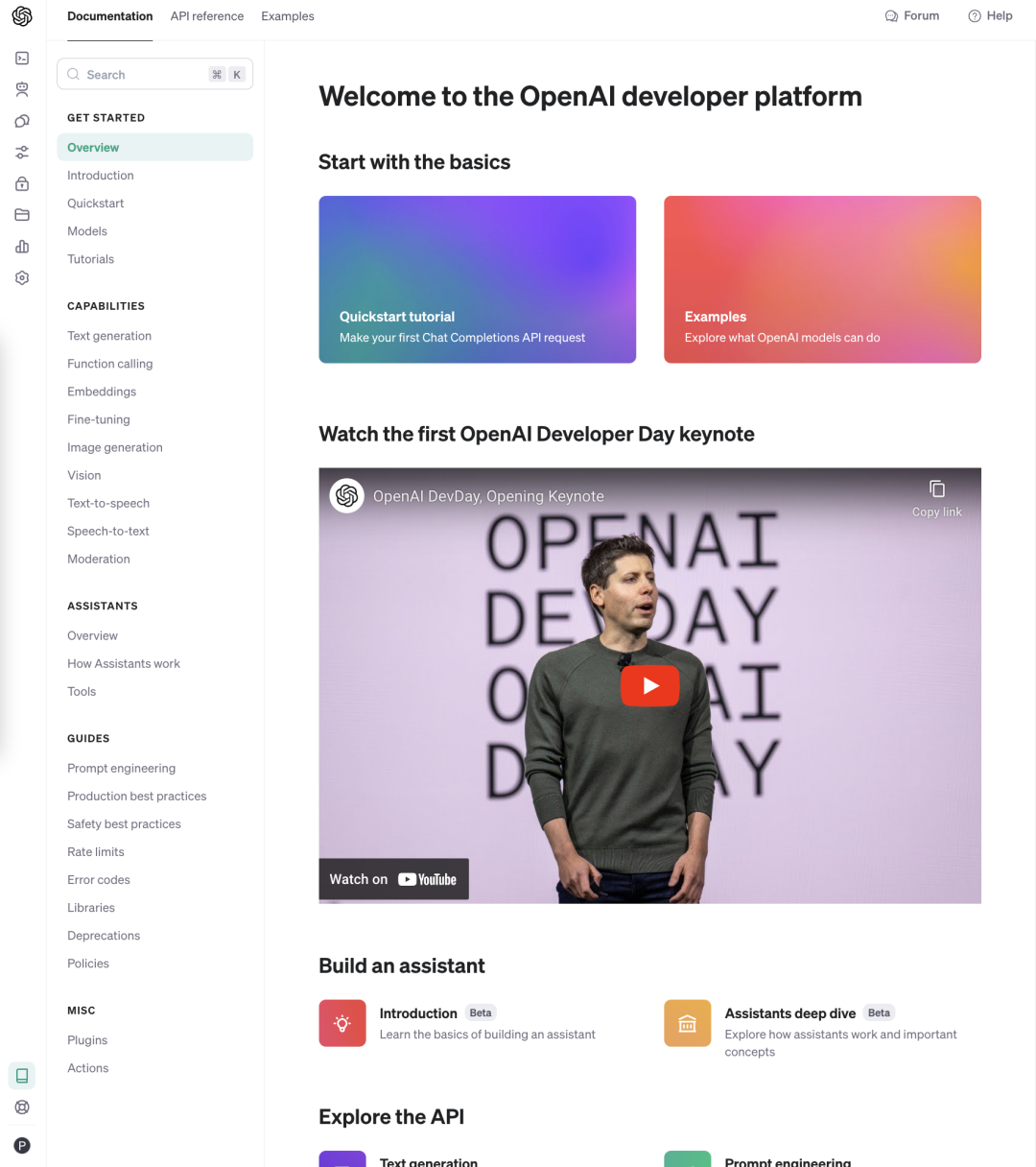Open Production best practices
Viewport: 1036px width, 1167px height.
tap(137, 796)
